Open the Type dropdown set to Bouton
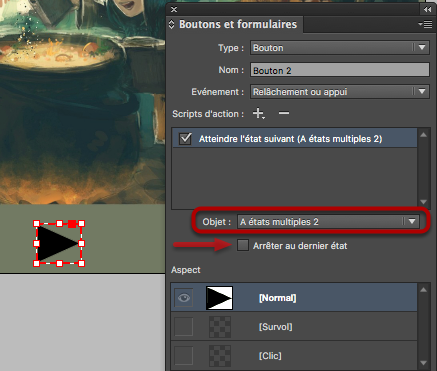This screenshot has height=371, width=437. click(x=340, y=48)
